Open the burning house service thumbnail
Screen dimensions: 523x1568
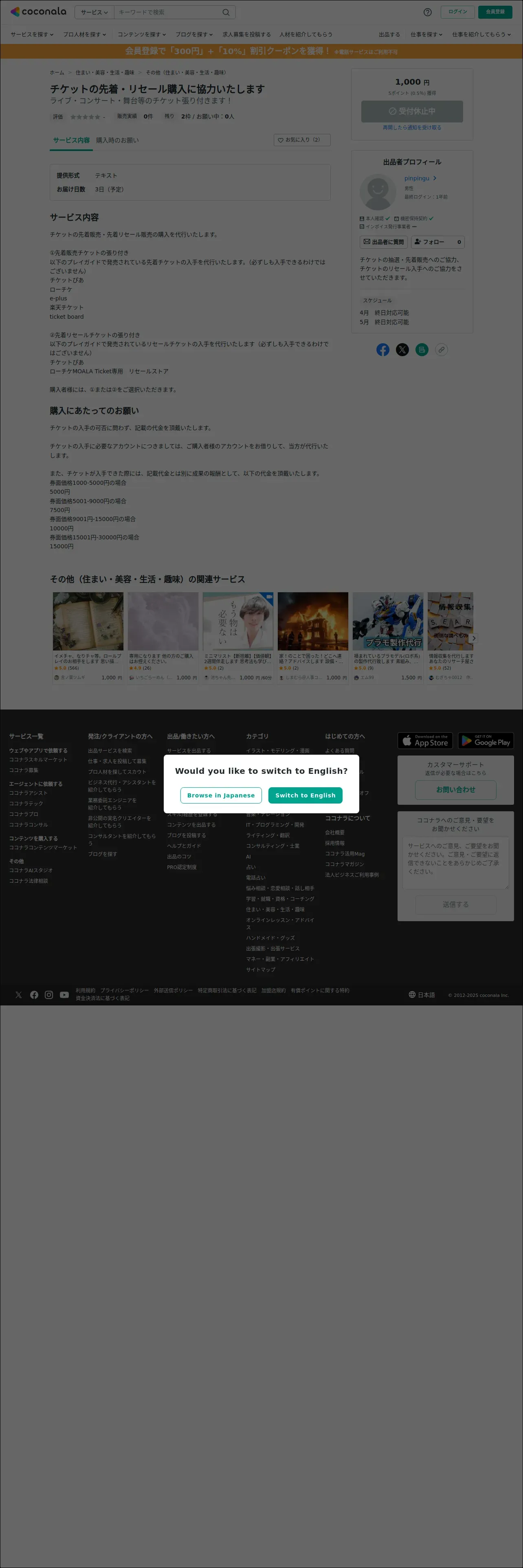(313, 621)
